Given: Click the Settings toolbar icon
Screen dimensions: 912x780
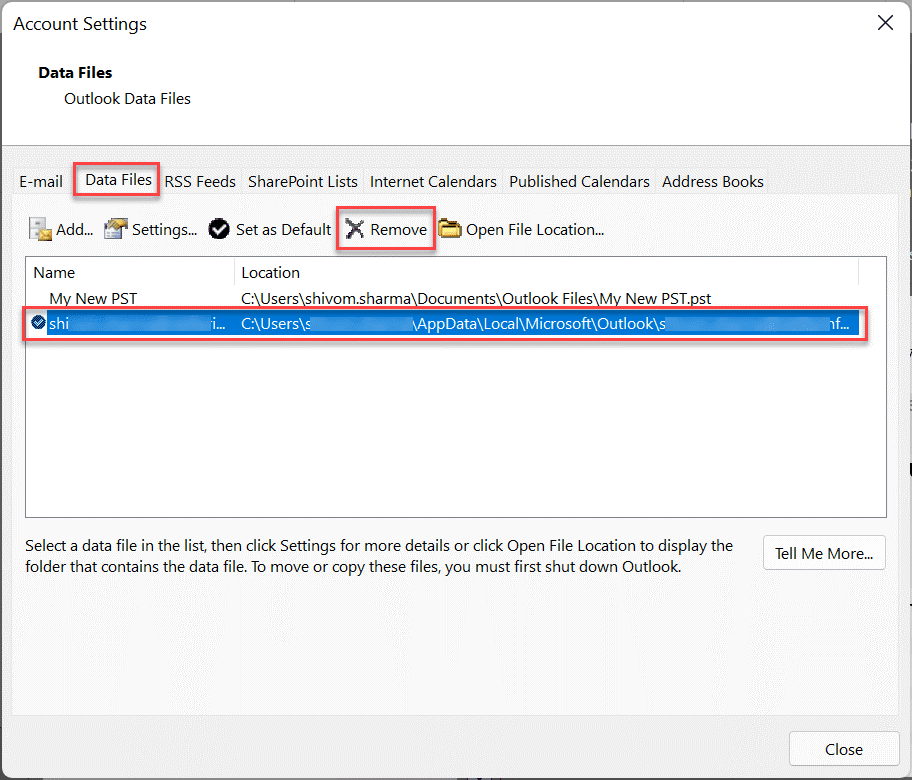Looking at the screenshot, I should [116, 229].
